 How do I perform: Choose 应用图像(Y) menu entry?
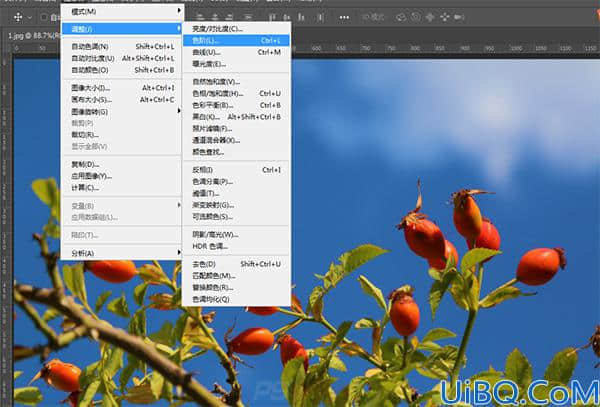click(122, 176)
